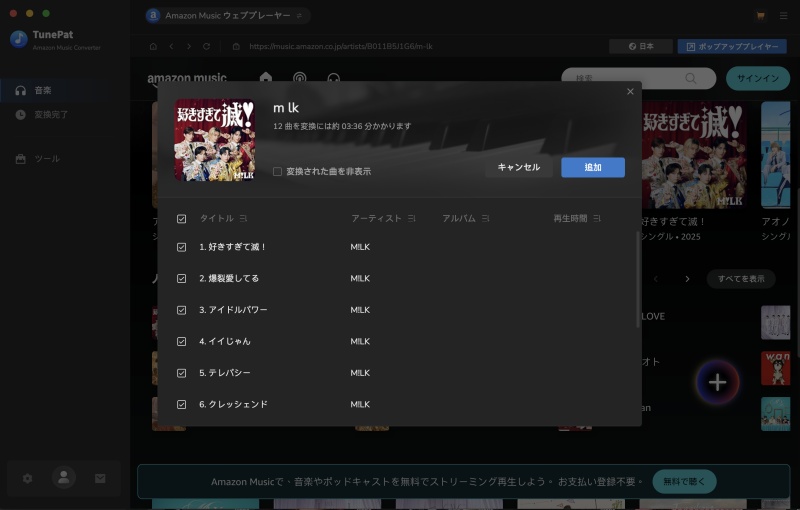Click the clock icon next to 変換完了
The width and height of the screenshot is (800, 510).
[20, 115]
